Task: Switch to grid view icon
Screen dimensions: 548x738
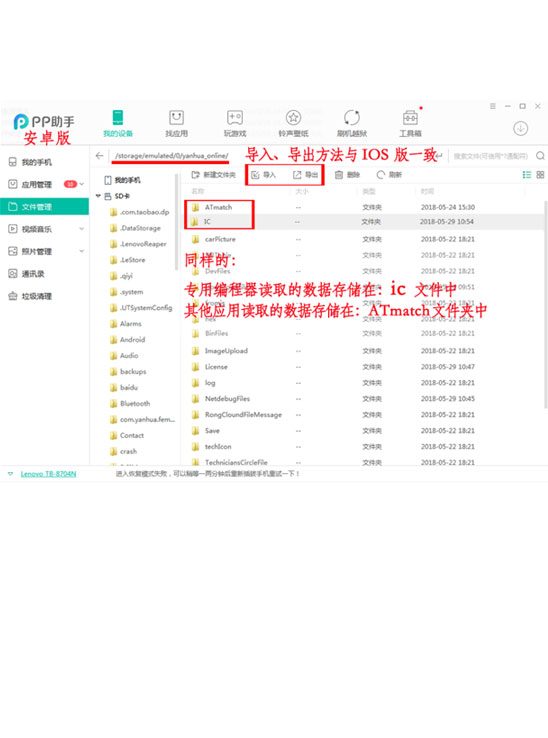Action: pos(540,175)
